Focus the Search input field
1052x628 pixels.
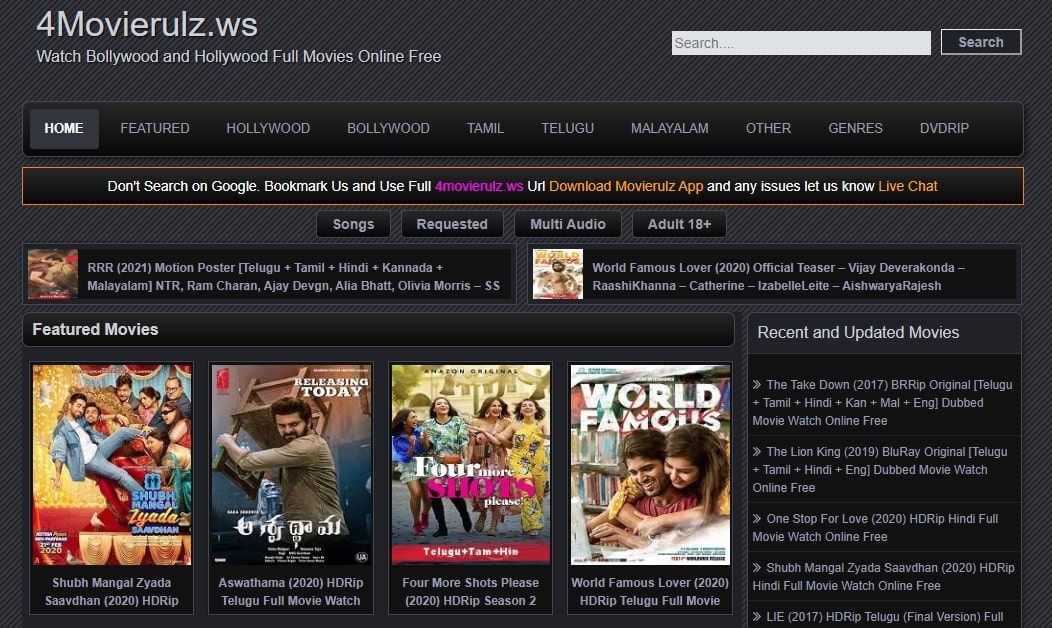[801, 43]
